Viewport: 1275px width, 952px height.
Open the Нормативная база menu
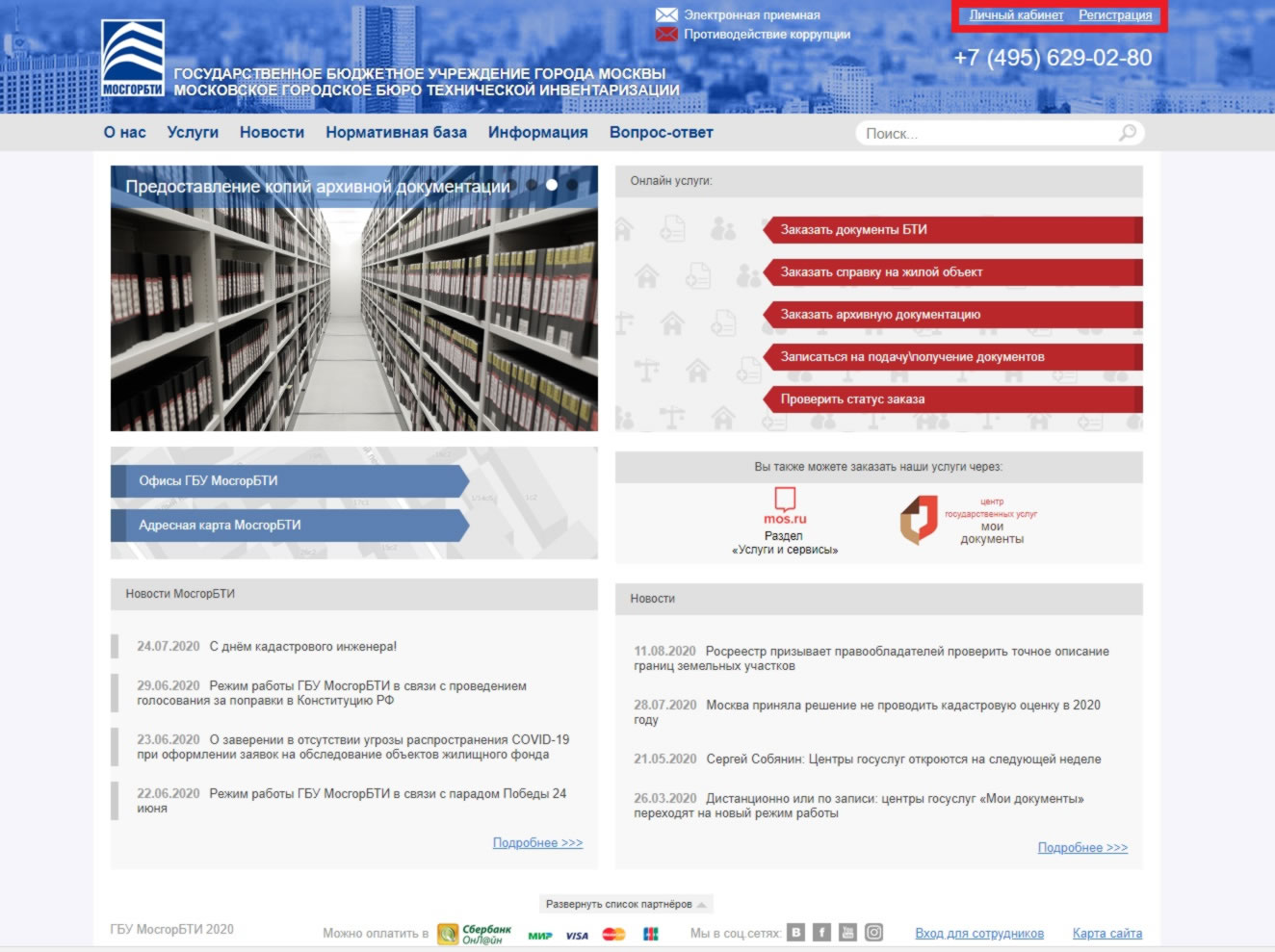pos(396,133)
